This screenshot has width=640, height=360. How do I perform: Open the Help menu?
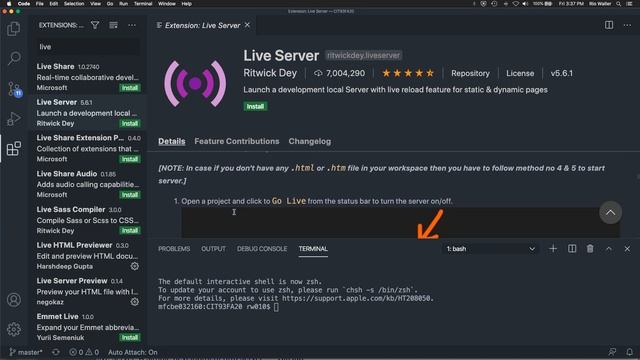point(187,4)
